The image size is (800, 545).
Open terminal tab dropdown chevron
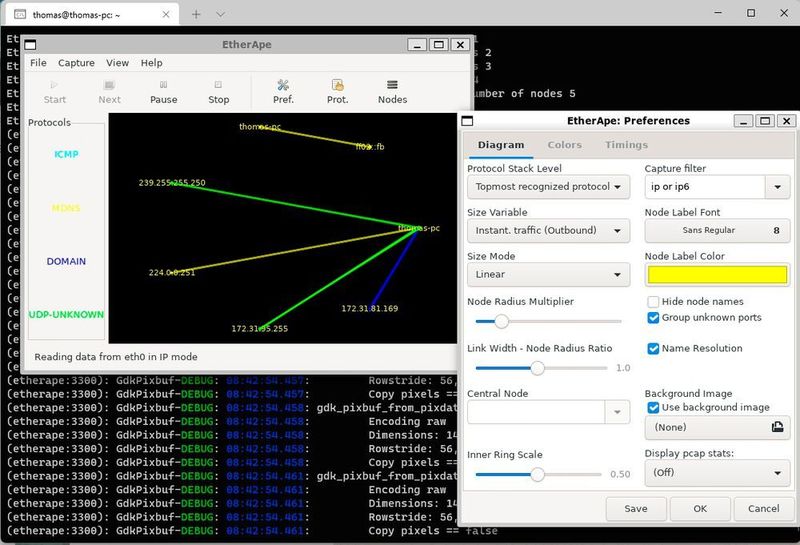220,14
